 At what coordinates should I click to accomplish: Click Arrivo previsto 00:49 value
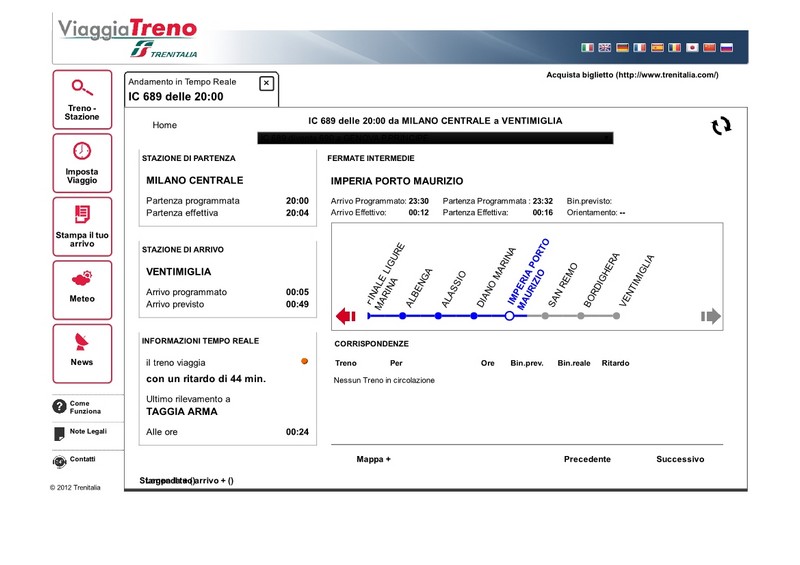[x=297, y=304]
